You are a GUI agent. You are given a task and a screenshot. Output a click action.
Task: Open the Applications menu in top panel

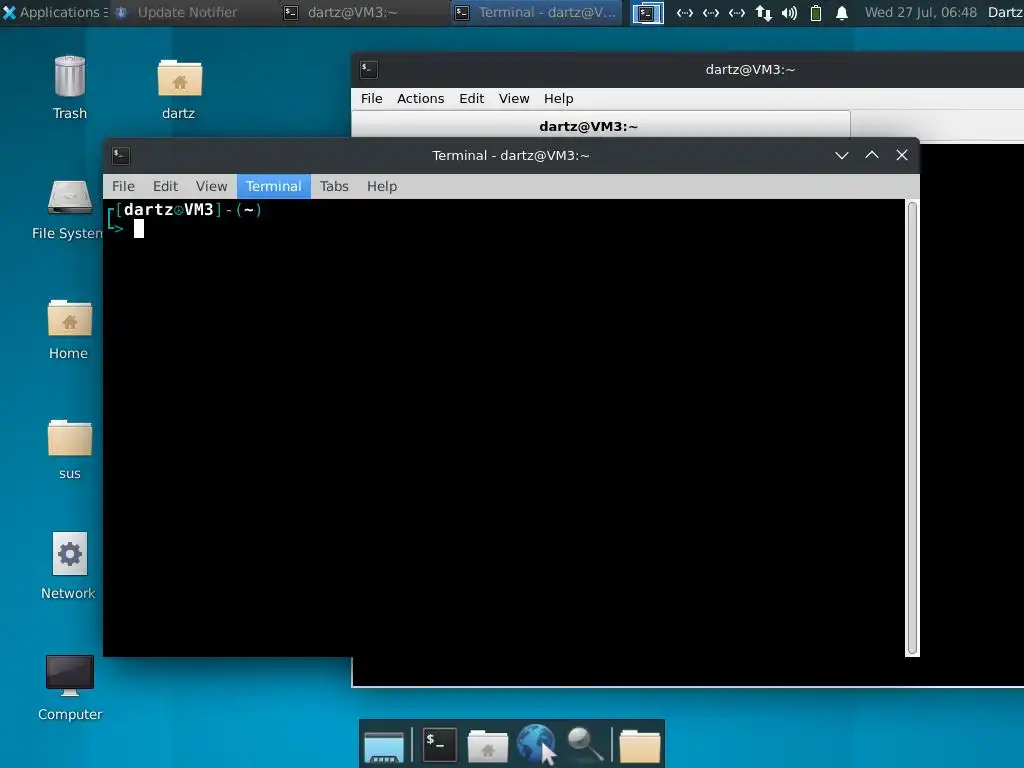tap(52, 12)
